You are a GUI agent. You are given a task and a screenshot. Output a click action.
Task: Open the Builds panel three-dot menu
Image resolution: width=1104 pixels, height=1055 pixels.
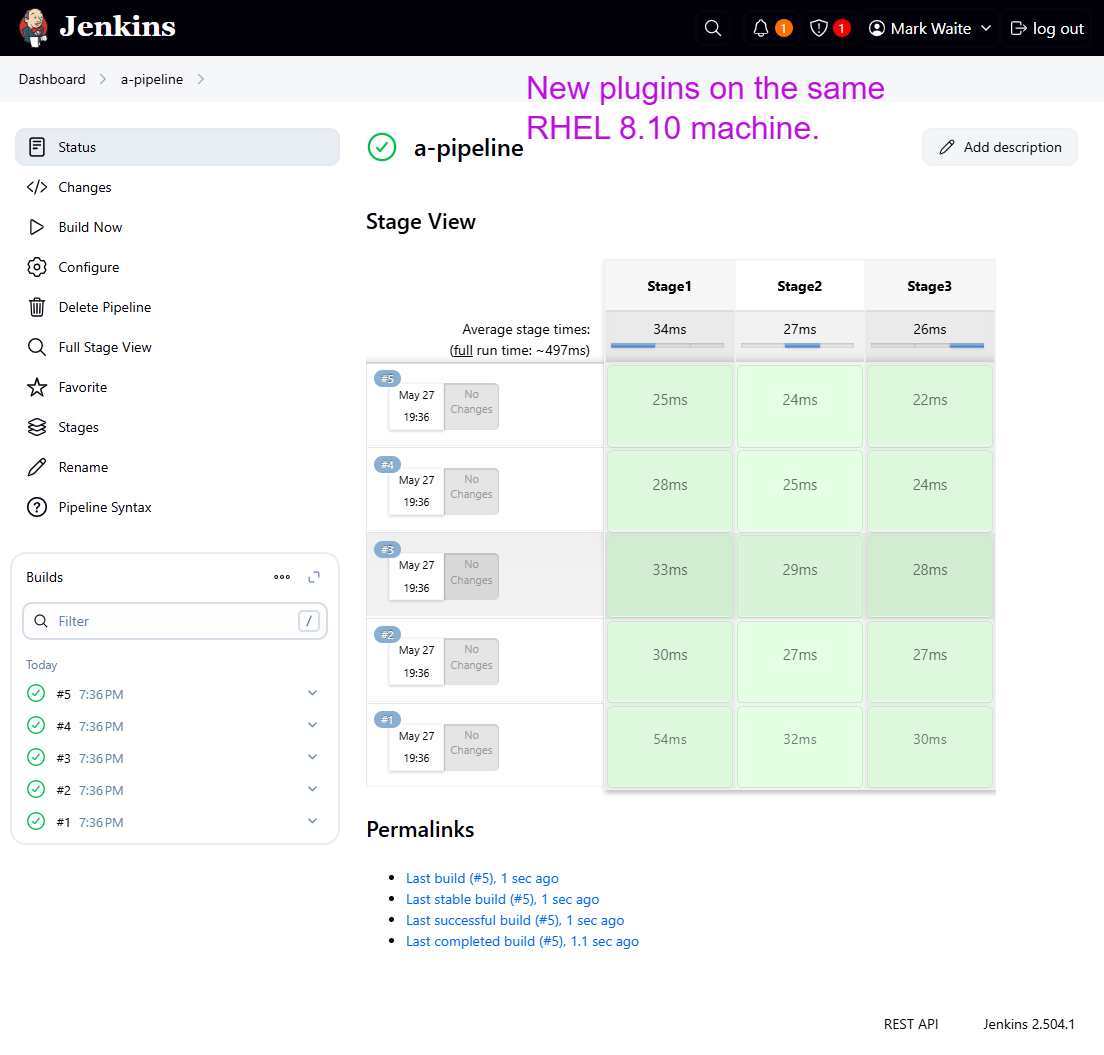pyautogui.click(x=282, y=577)
